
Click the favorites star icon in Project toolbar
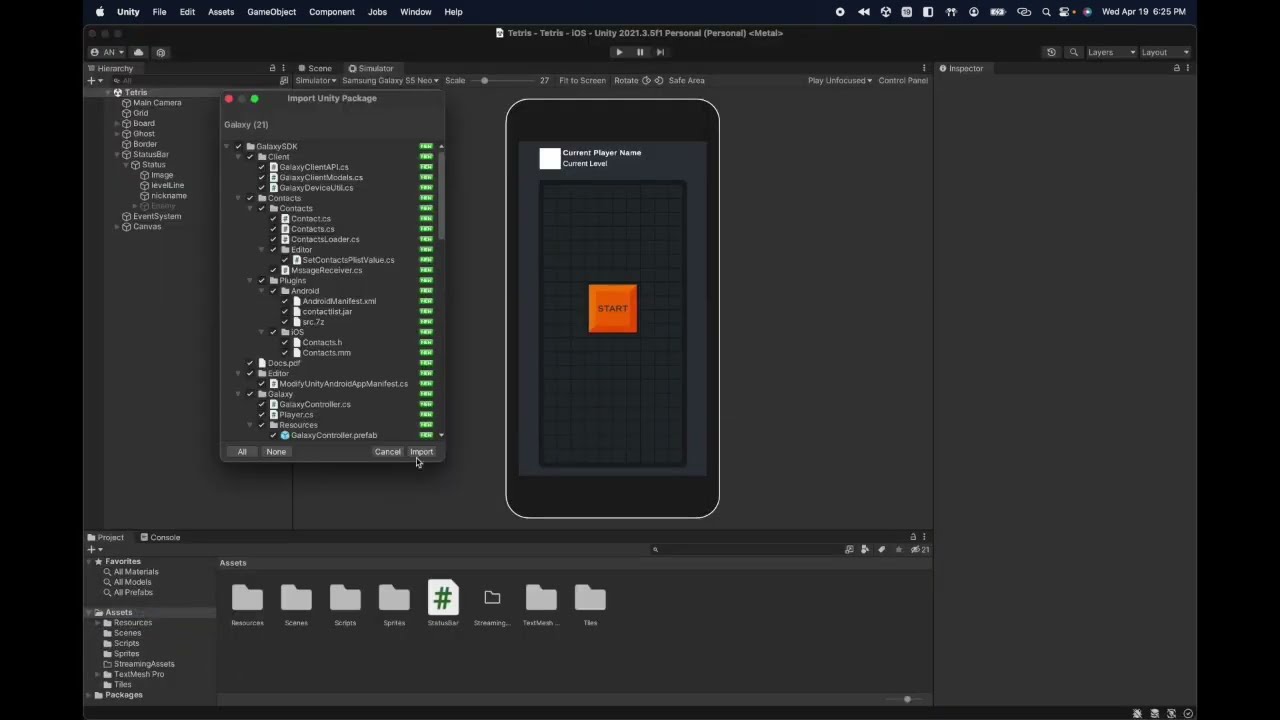899,549
